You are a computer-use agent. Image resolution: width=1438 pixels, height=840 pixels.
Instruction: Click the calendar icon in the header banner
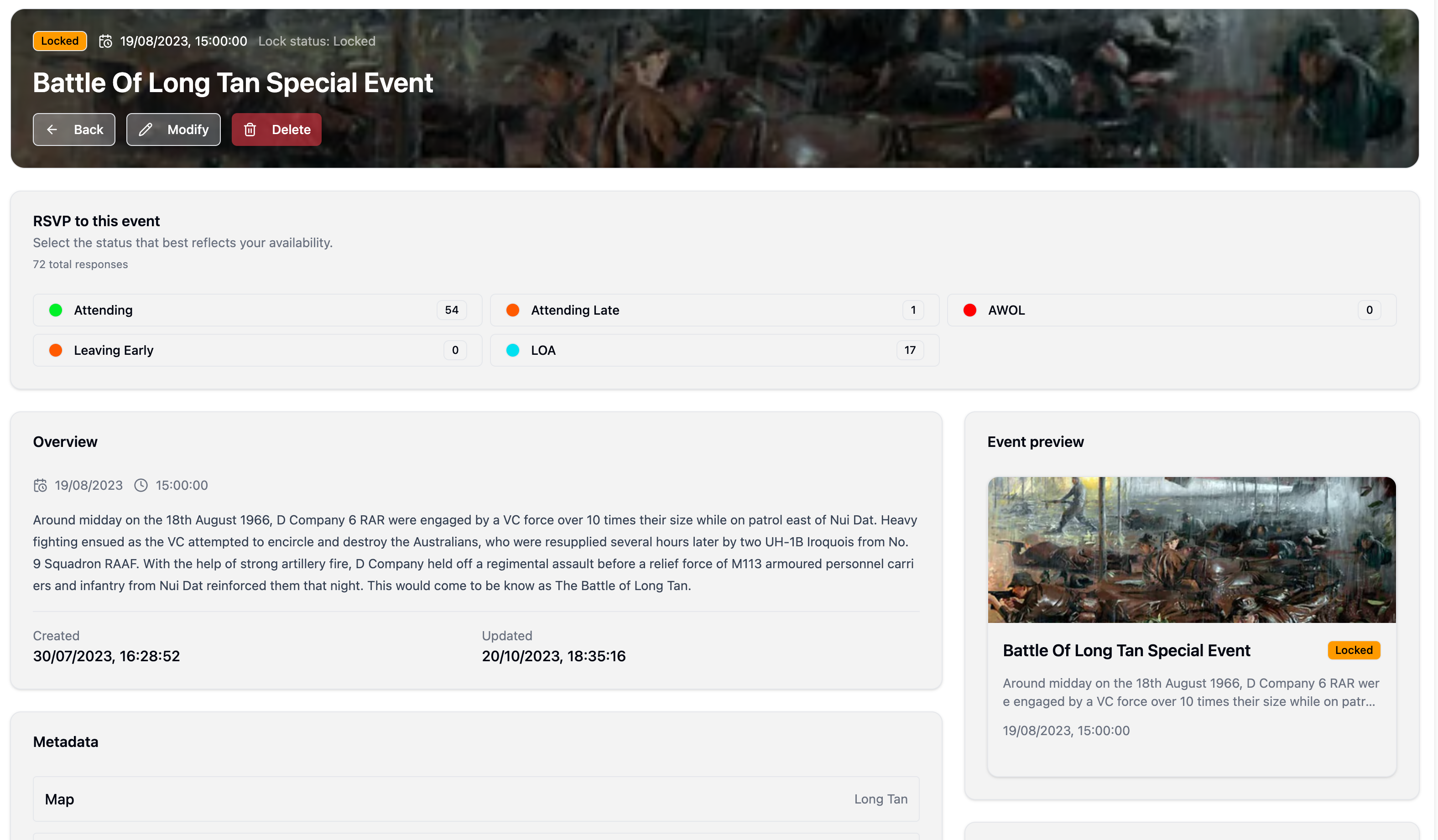pos(105,41)
